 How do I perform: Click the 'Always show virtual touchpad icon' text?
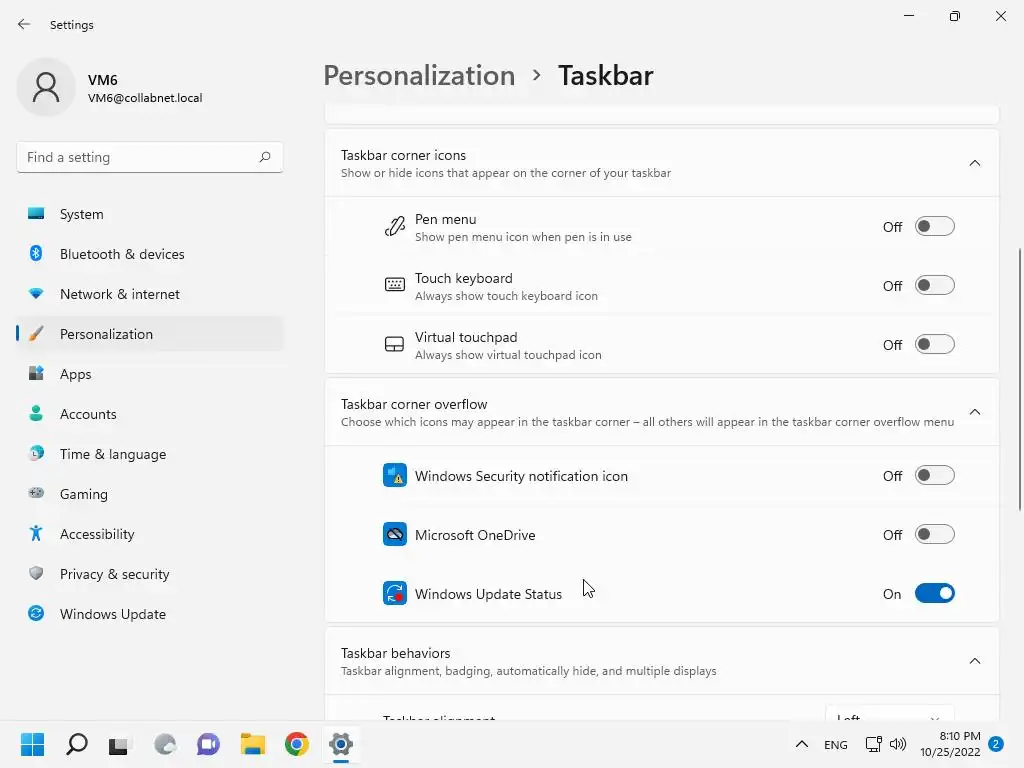(508, 355)
